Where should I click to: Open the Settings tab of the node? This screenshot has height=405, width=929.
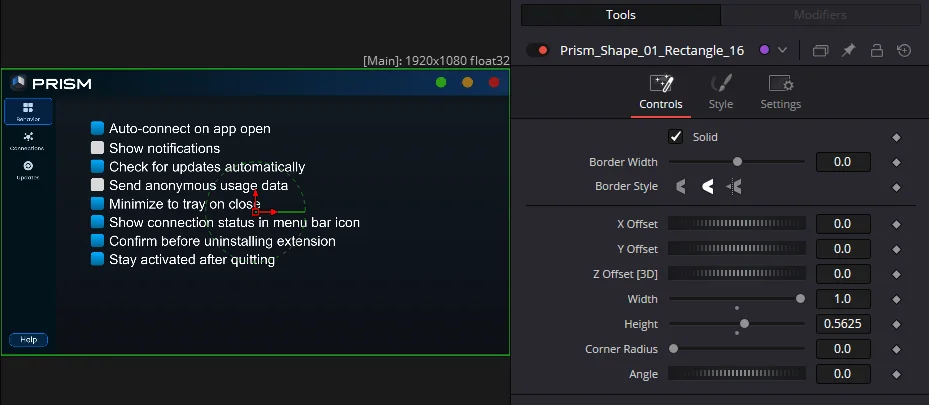pyautogui.click(x=780, y=94)
